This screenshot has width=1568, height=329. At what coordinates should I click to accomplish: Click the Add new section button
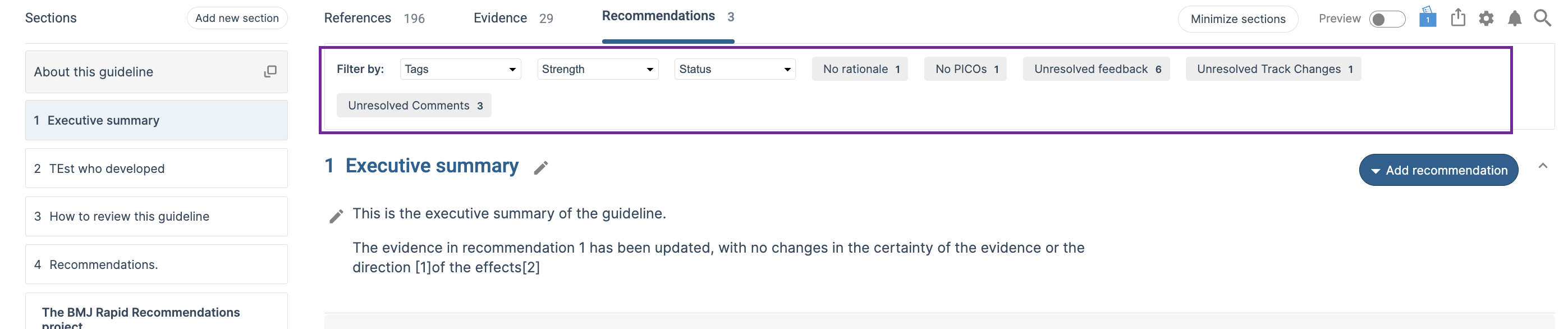237,19
